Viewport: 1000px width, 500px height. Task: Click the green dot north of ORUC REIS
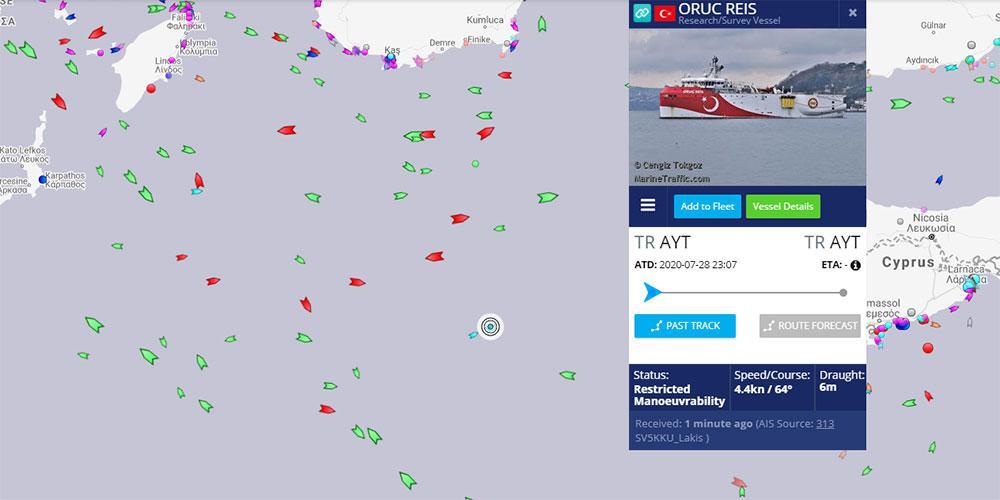click(x=475, y=164)
